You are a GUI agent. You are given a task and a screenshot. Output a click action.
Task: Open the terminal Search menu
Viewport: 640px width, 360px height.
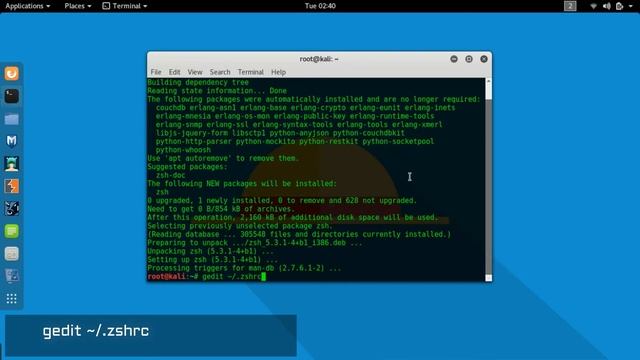coord(220,72)
